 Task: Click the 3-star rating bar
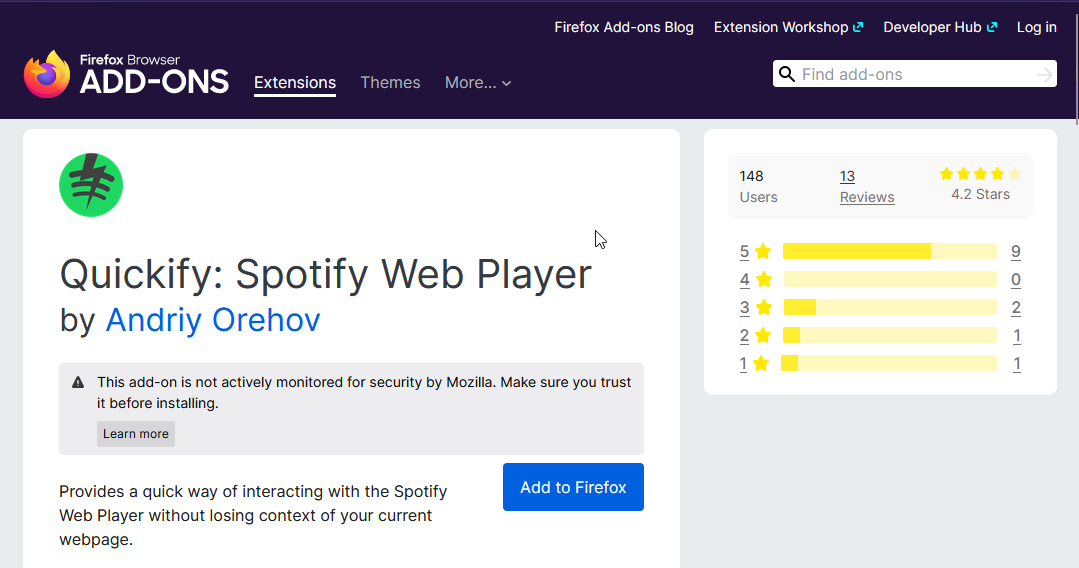pos(890,307)
